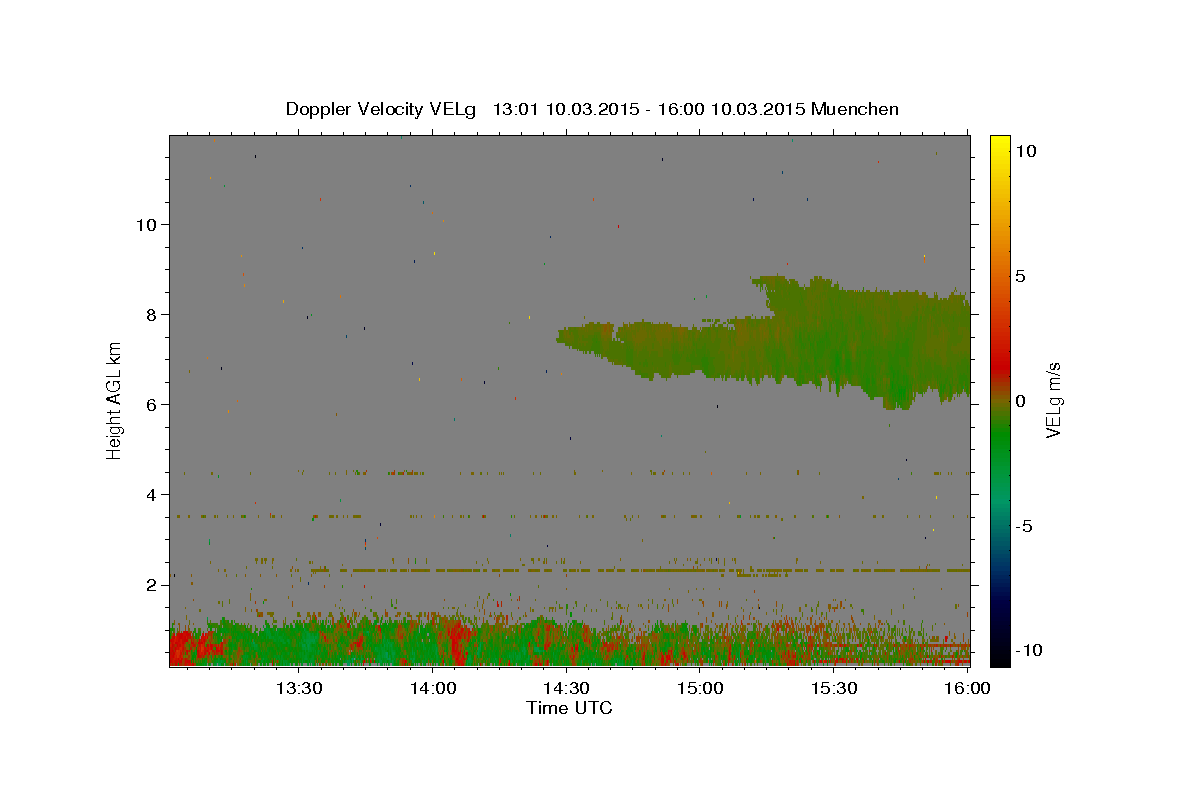Click the 15:00 time tick label
This screenshot has width=1200, height=800.
click(x=700, y=688)
